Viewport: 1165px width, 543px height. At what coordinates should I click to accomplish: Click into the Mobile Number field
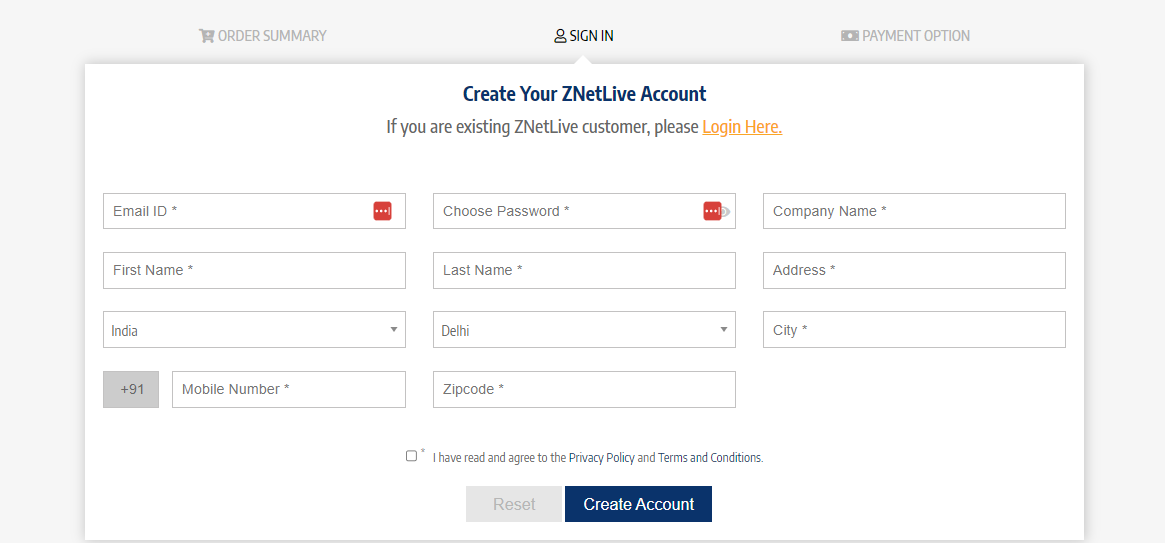pos(288,389)
